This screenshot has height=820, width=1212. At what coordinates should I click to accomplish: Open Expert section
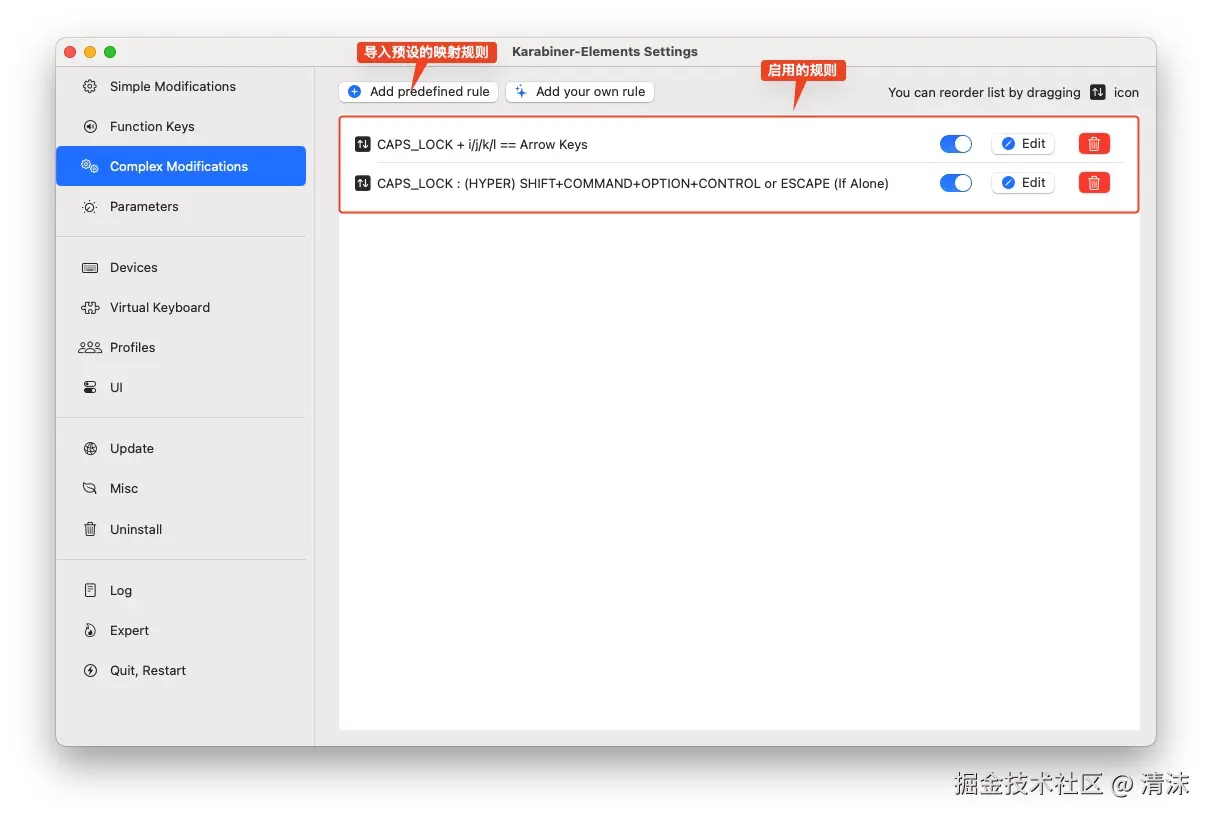click(x=181, y=631)
